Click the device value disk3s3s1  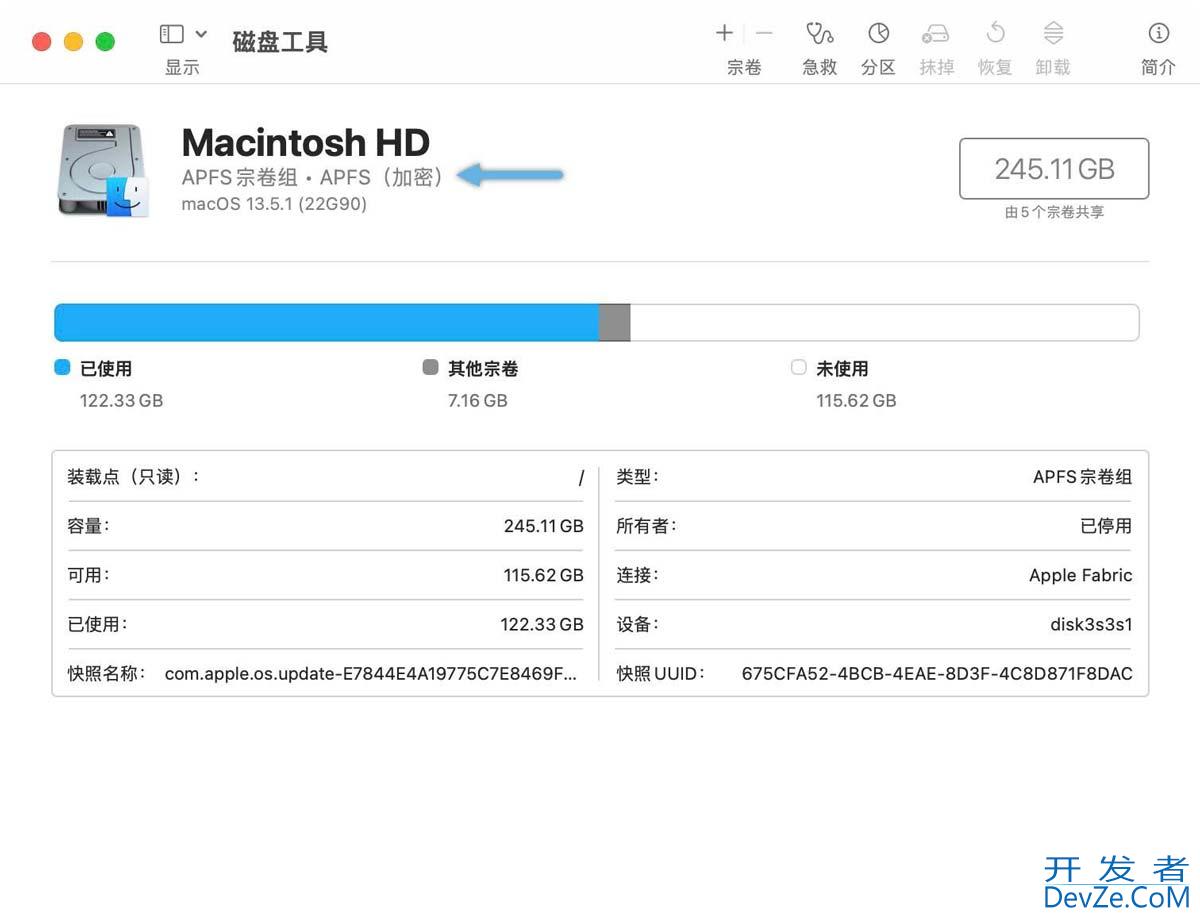click(x=1091, y=625)
